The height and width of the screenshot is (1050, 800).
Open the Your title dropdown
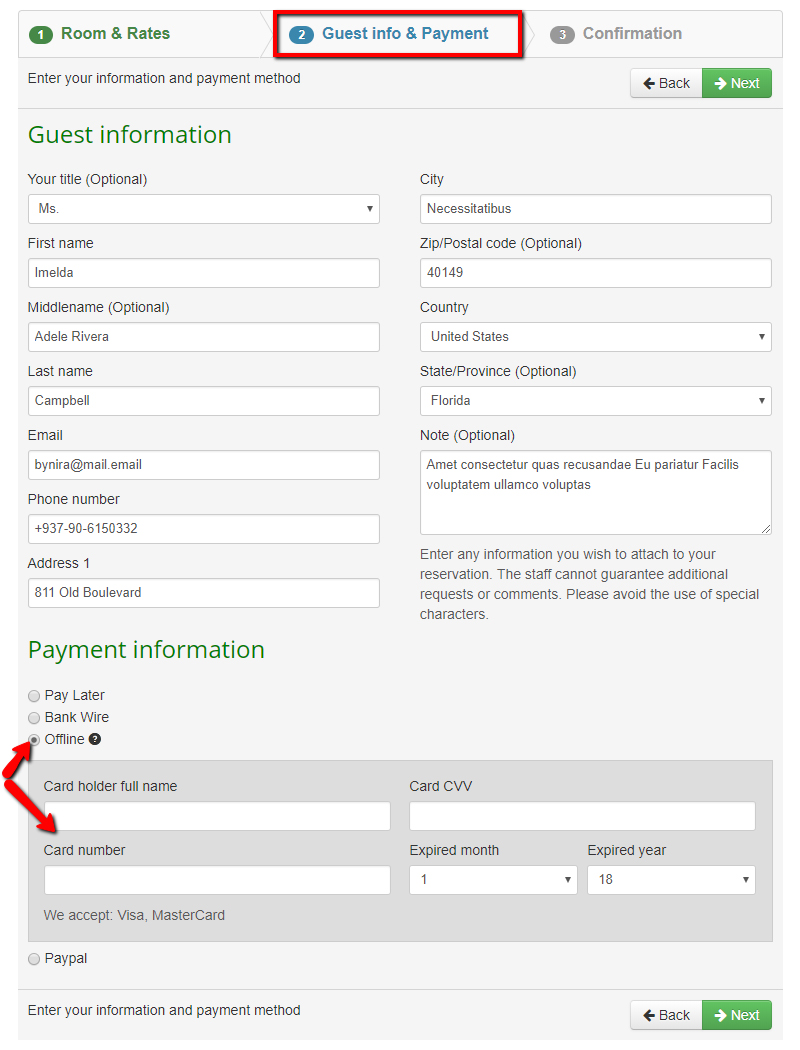pyautogui.click(x=204, y=209)
